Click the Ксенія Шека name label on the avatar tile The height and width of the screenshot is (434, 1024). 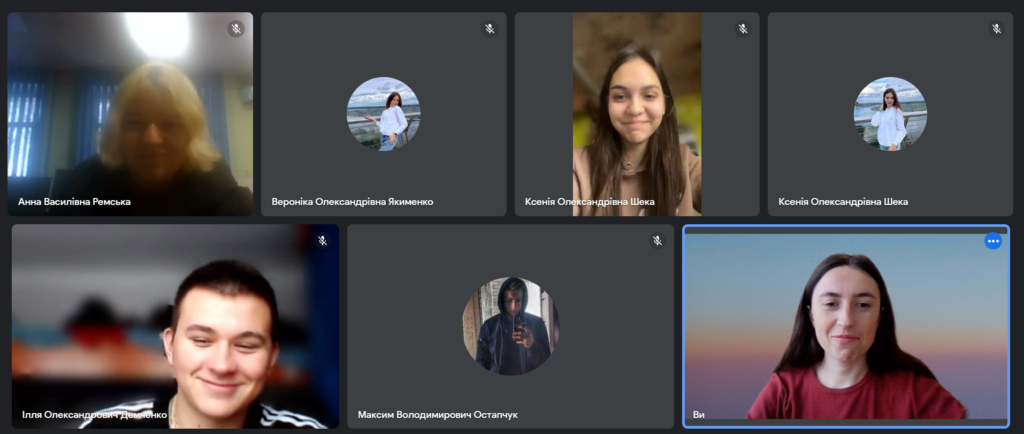pyautogui.click(x=843, y=202)
